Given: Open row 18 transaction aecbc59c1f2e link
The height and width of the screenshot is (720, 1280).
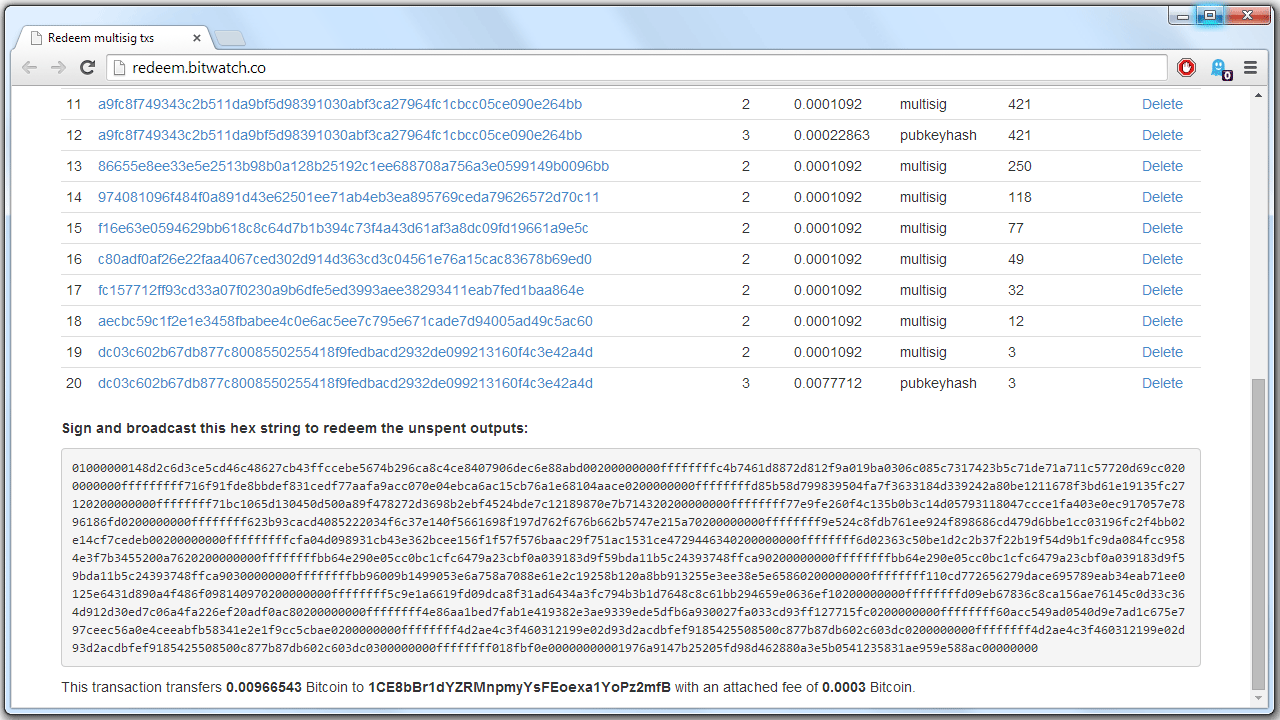Looking at the screenshot, I should tap(345, 321).
